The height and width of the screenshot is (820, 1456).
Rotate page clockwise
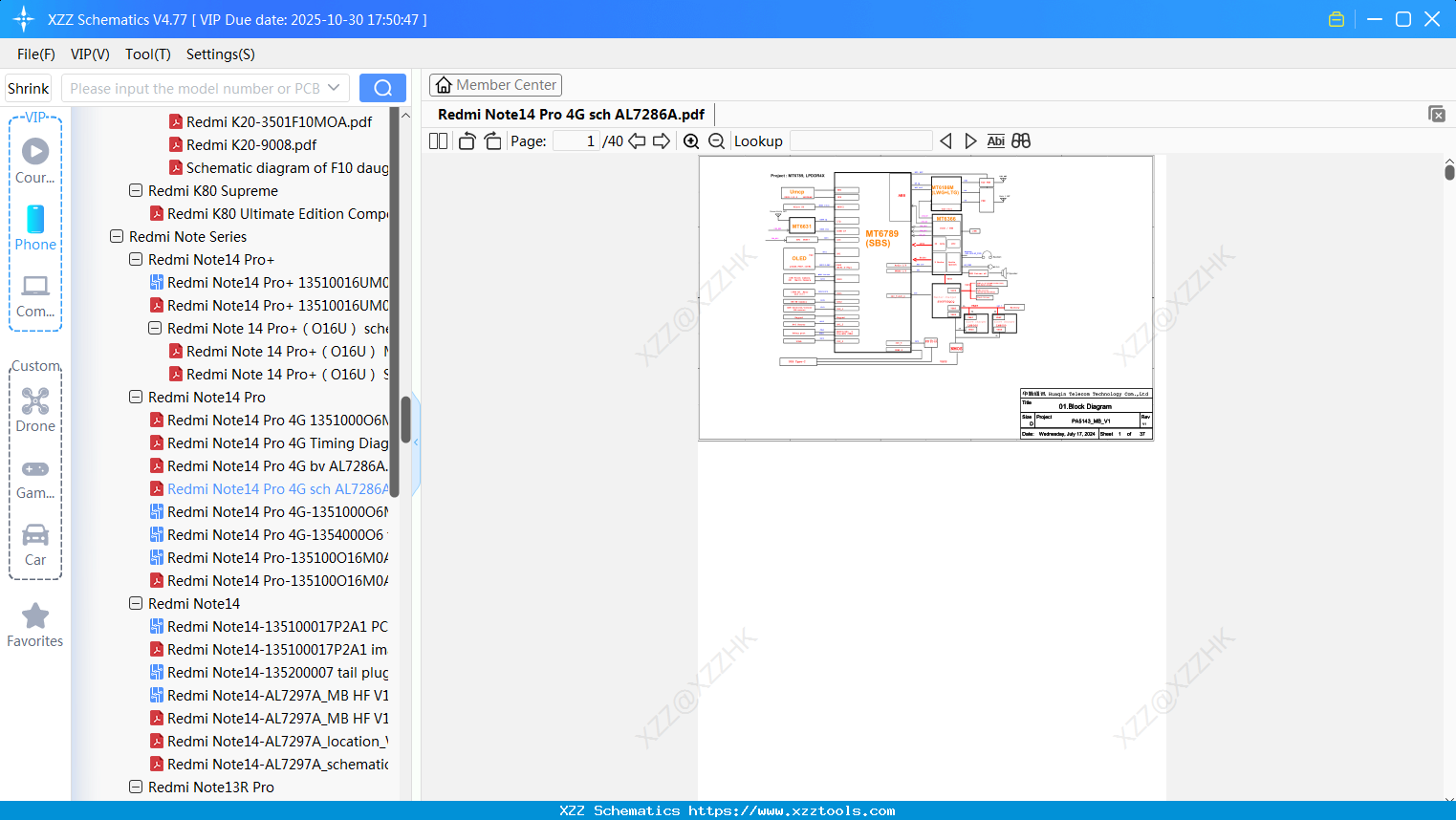click(x=493, y=140)
